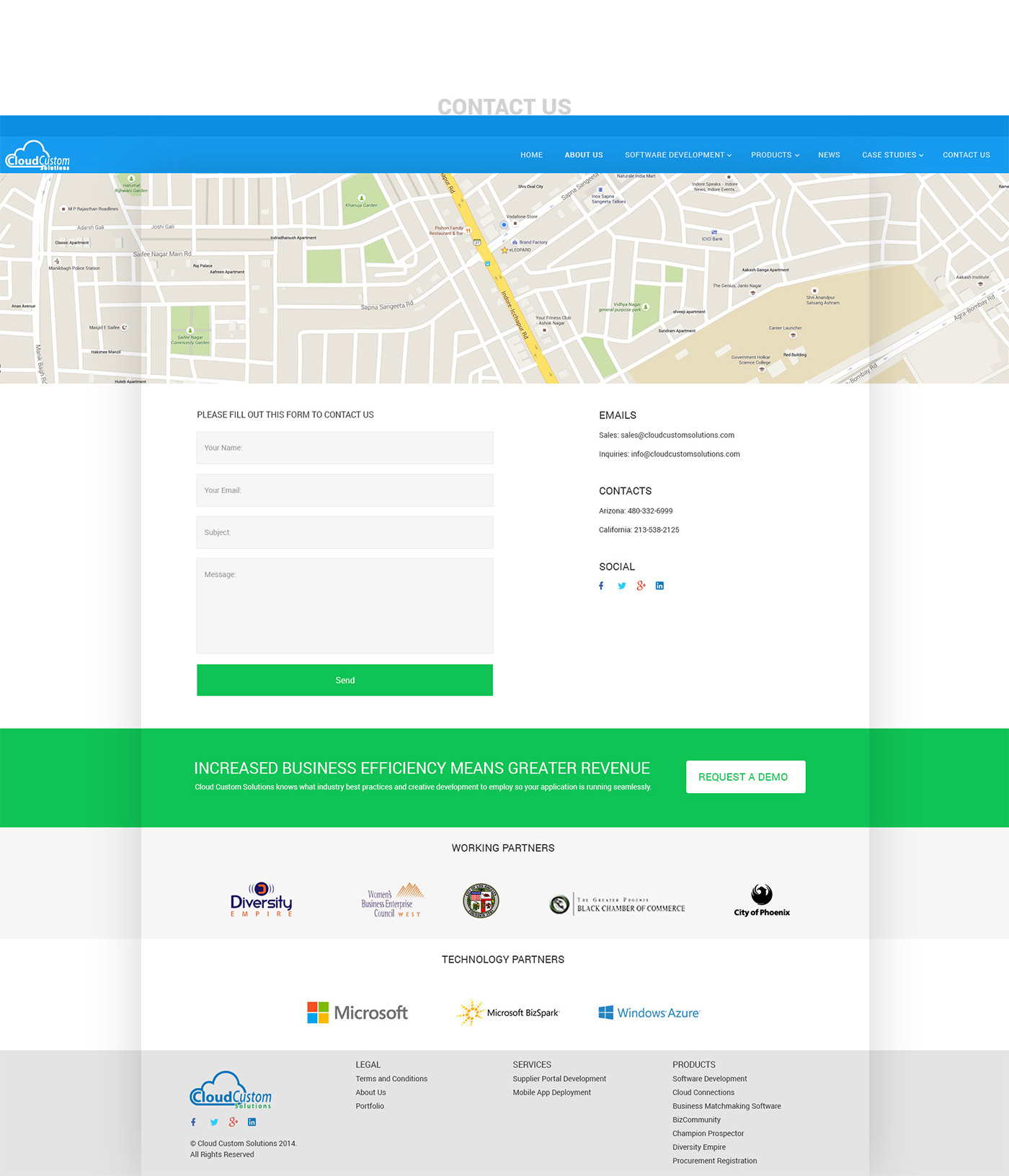Go to the About Us page

(584, 155)
